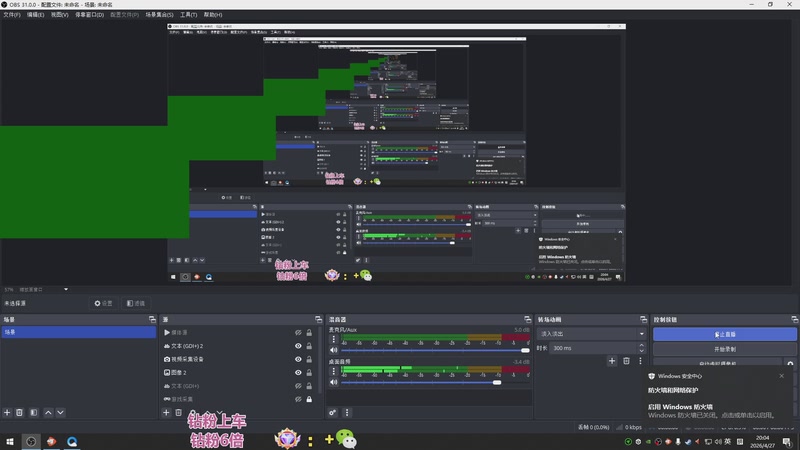This screenshot has height=450, width=800.
Task: Open notification center icon in taskbar
Action: point(787,441)
